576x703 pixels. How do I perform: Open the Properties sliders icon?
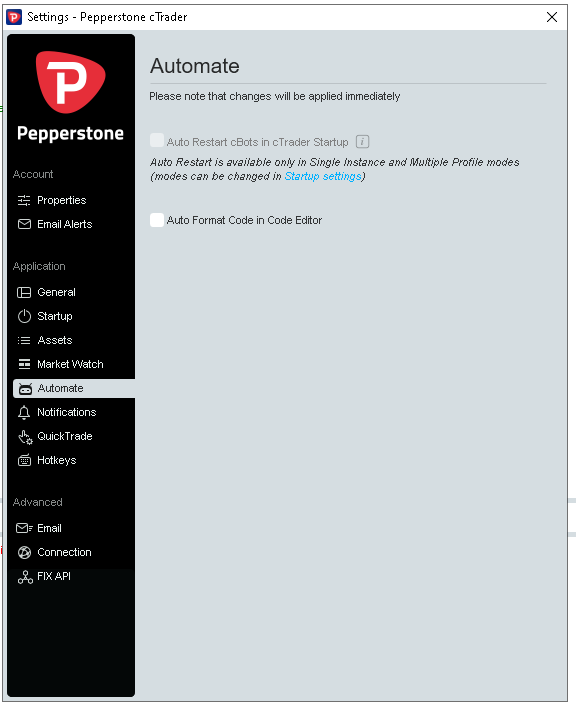[24, 200]
